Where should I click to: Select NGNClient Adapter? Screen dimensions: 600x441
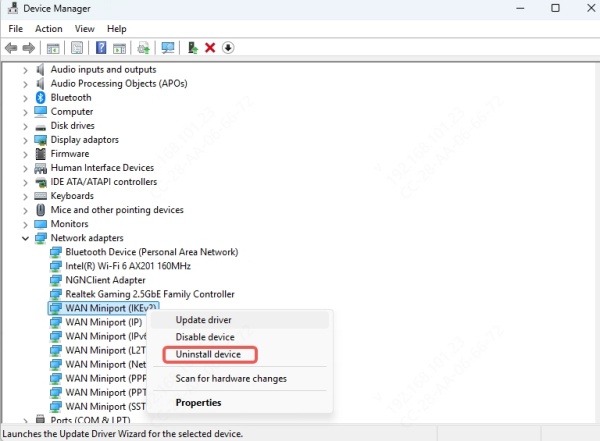tap(105, 280)
